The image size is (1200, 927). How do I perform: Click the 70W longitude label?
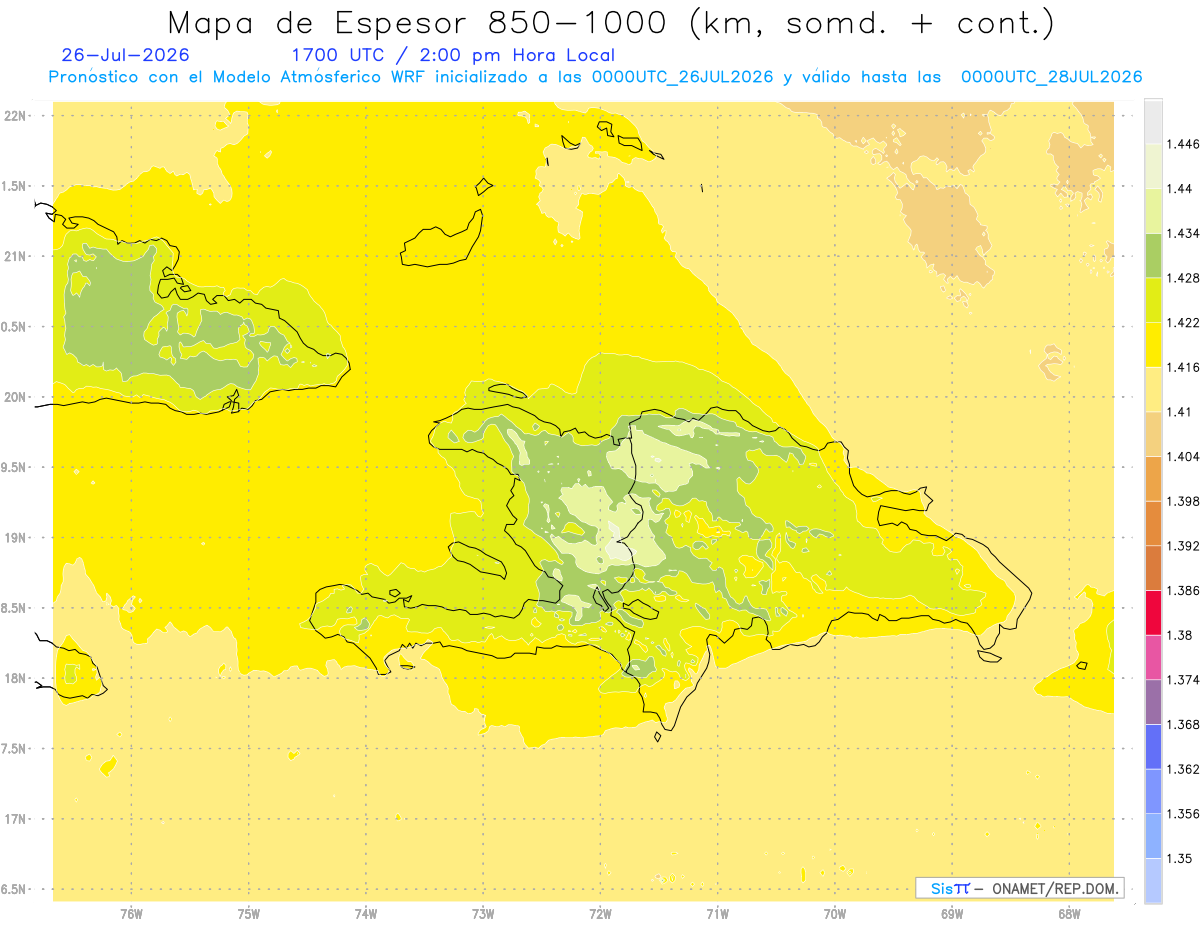coord(834,914)
